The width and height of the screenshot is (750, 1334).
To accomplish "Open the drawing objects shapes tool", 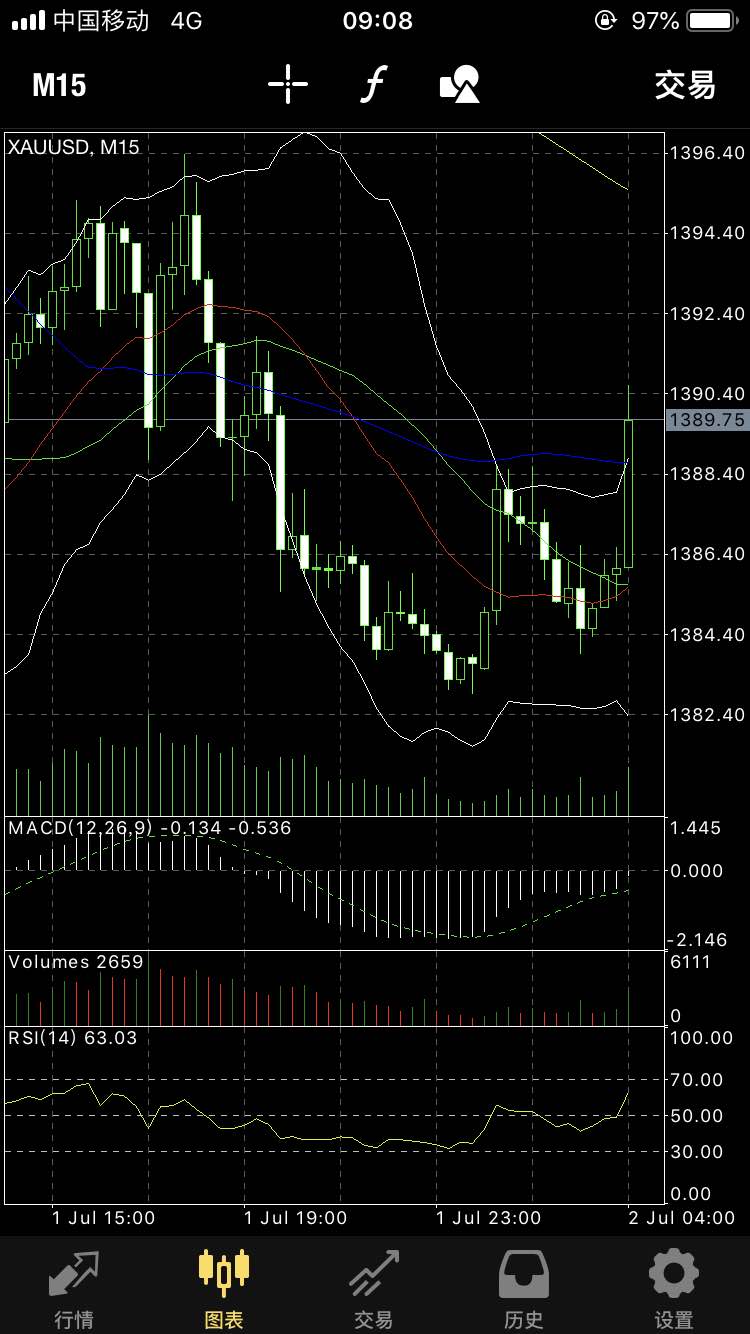I will click(x=460, y=85).
